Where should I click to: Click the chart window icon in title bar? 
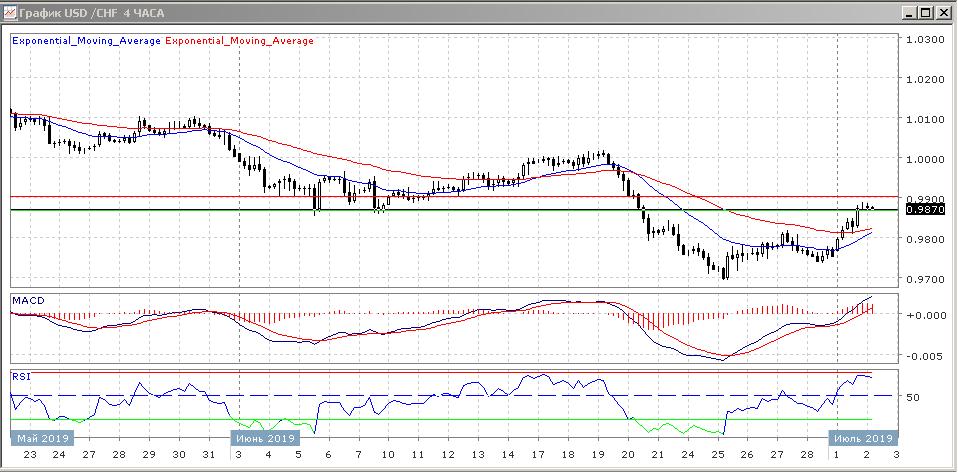click(11, 13)
